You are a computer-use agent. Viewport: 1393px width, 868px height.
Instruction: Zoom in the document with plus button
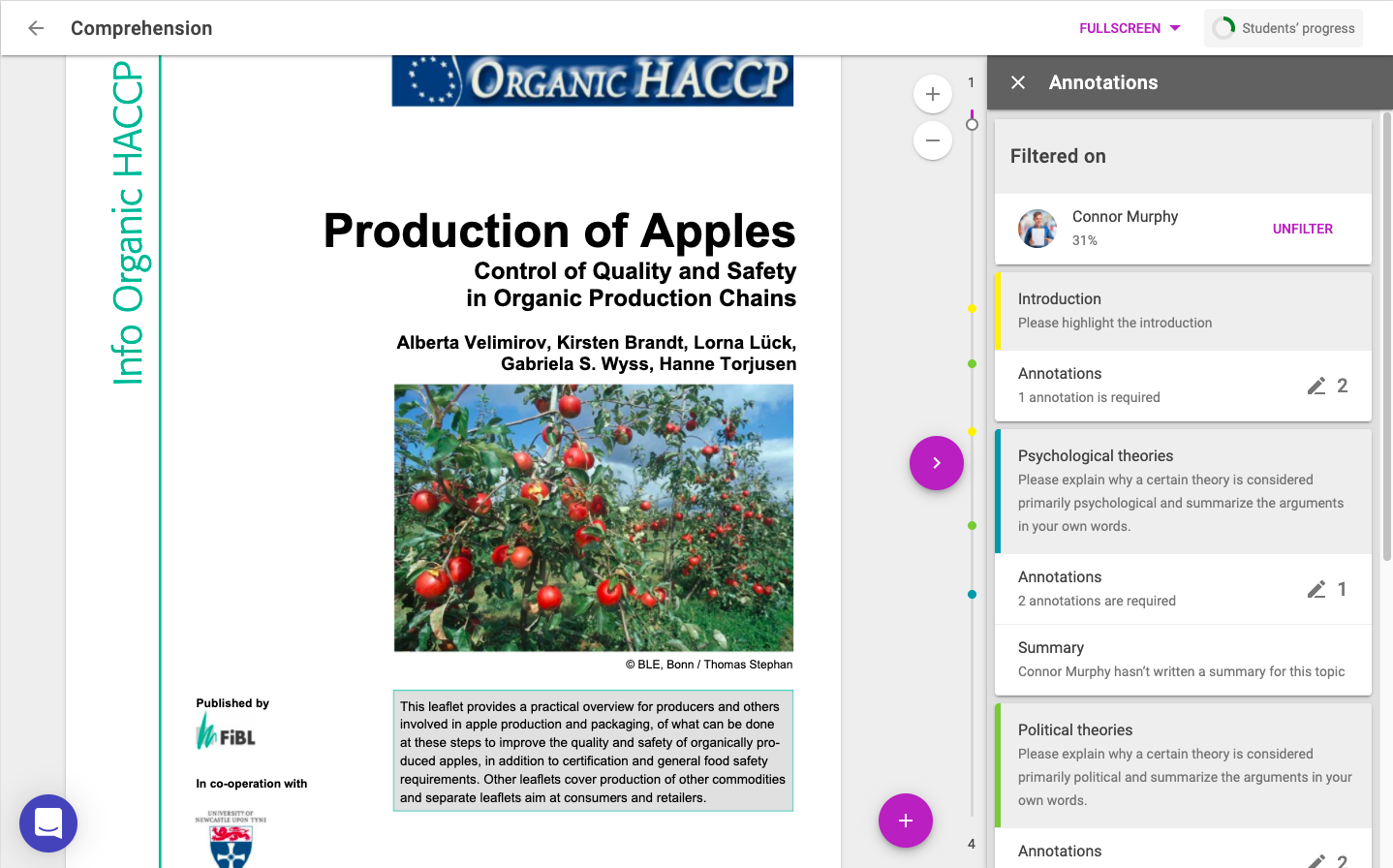point(933,94)
